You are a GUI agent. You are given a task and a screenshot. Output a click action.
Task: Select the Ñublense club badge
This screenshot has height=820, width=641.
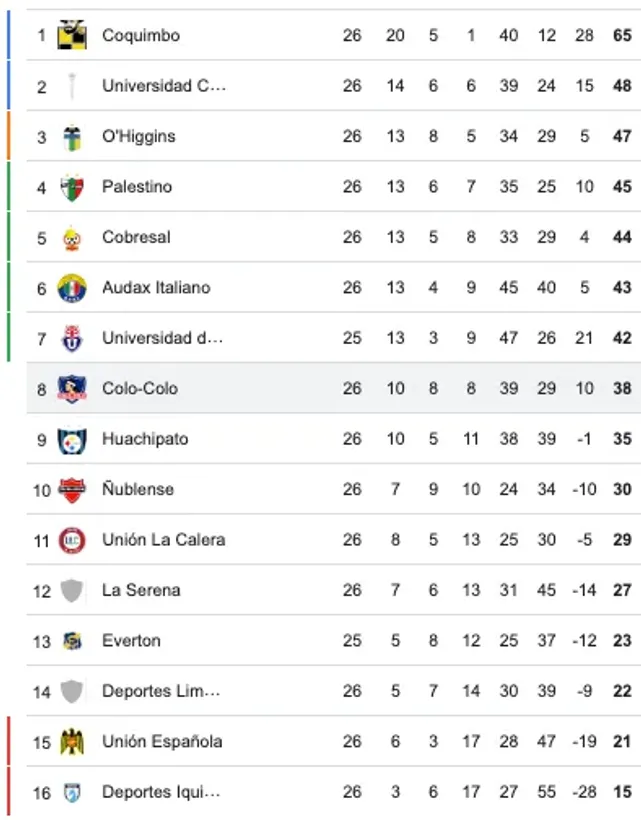click(70, 489)
